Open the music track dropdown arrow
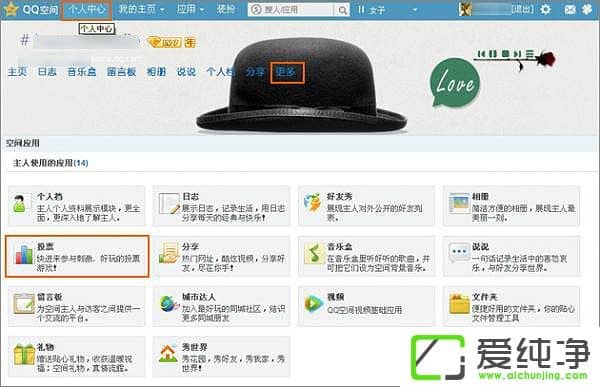 point(415,10)
